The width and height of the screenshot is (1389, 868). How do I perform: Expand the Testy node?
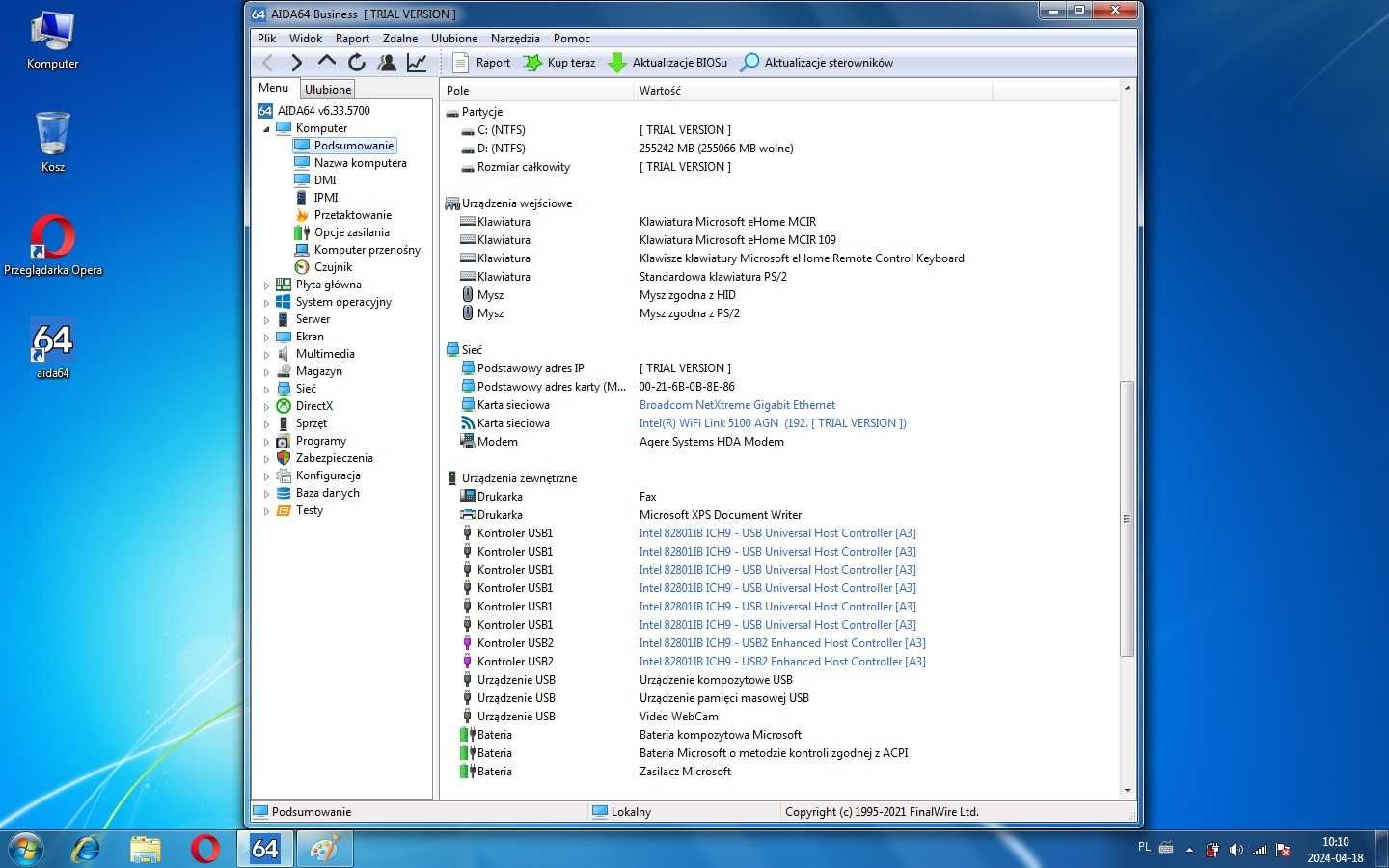(267, 510)
